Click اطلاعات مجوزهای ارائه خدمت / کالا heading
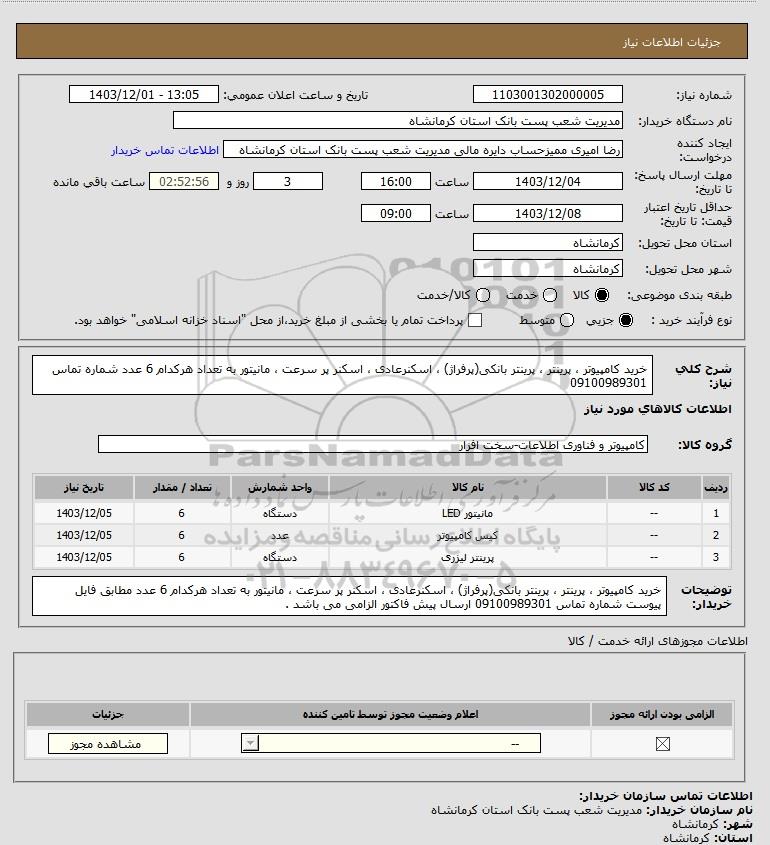Screen dimensions: 770x845 tap(657, 641)
